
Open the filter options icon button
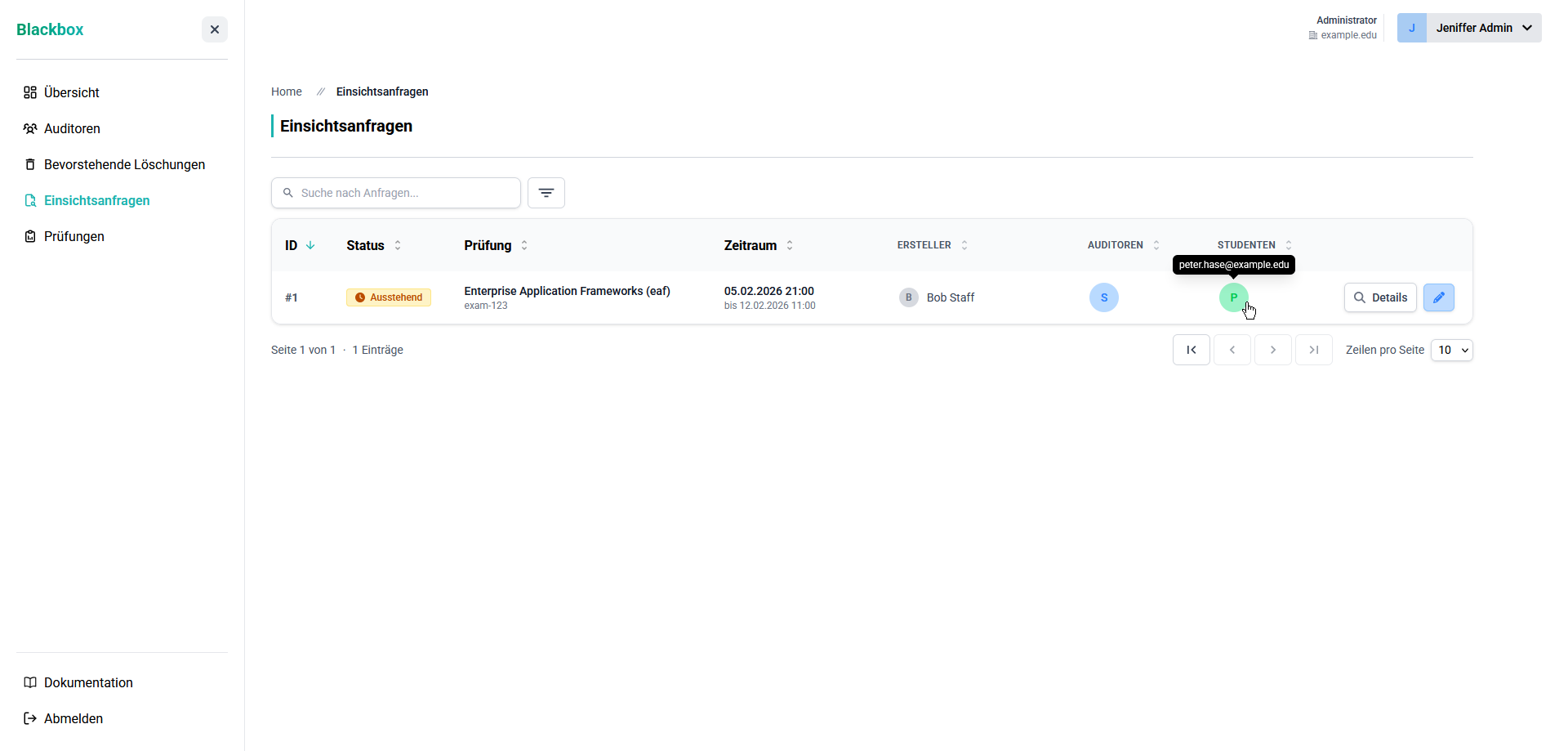[546, 193]
